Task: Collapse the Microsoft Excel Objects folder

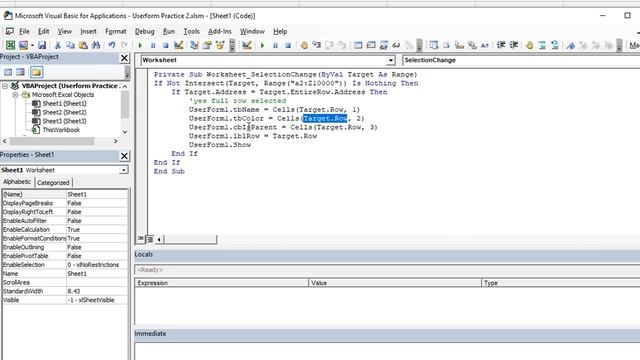Action: [16, 95]
